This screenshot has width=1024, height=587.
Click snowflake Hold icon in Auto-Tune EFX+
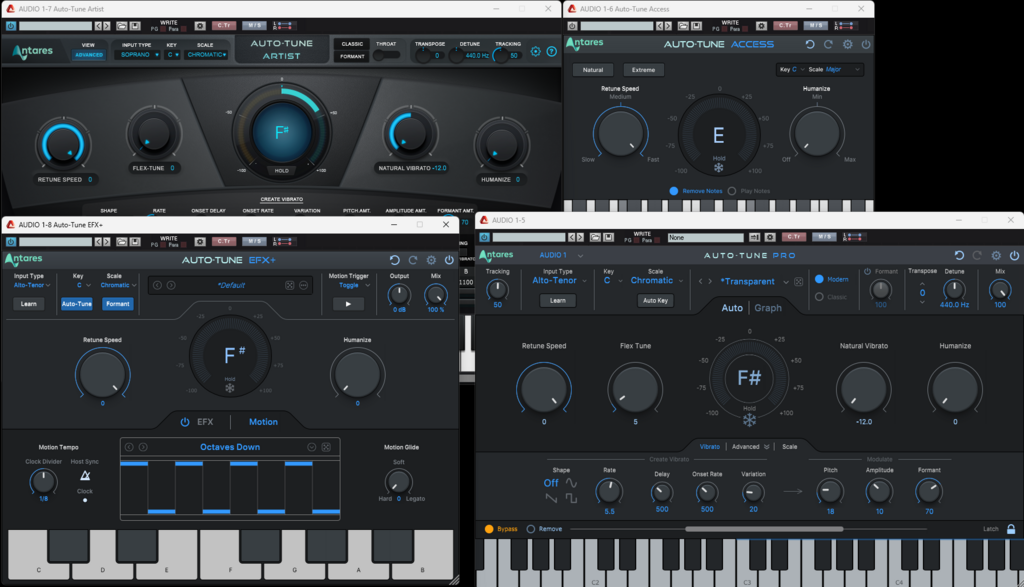230,389
